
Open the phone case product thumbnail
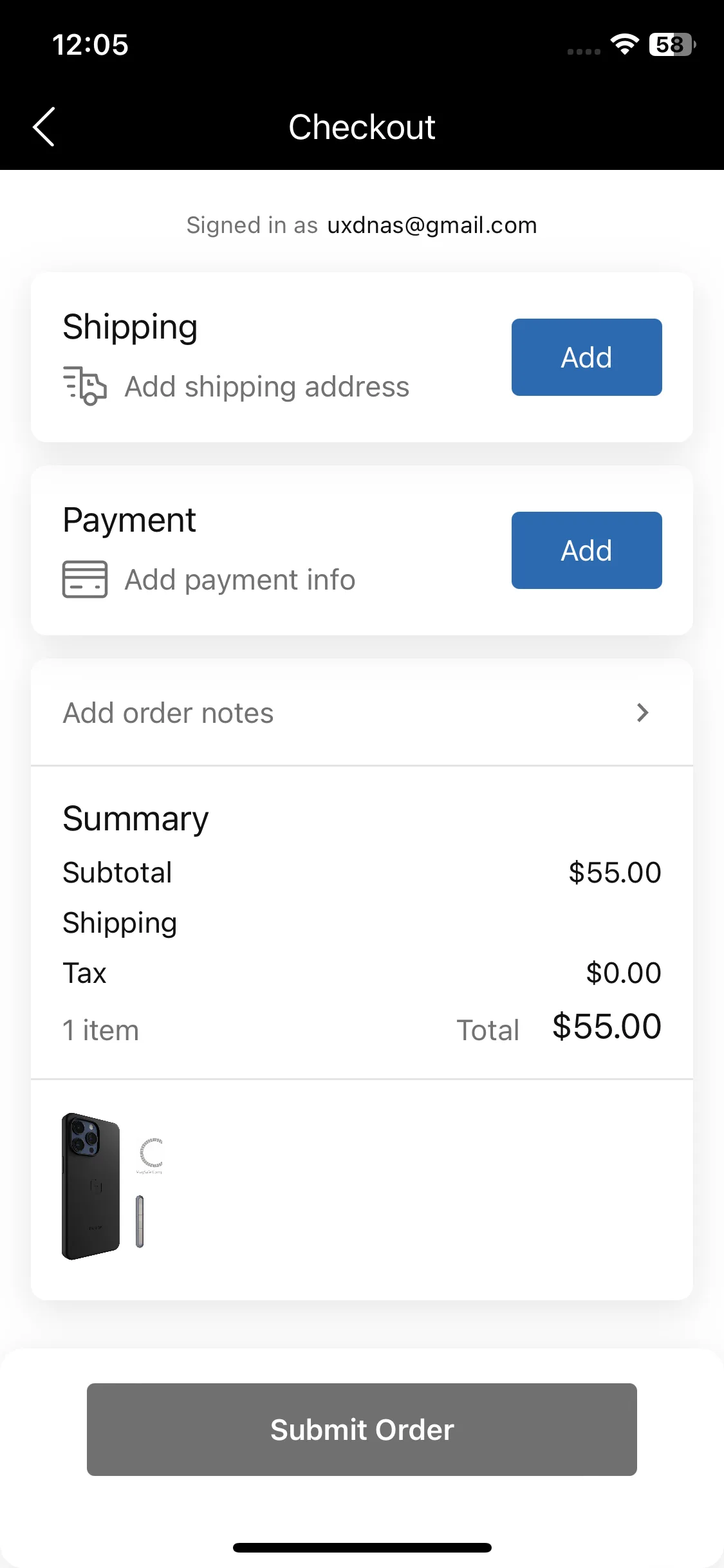(113, 1186)
